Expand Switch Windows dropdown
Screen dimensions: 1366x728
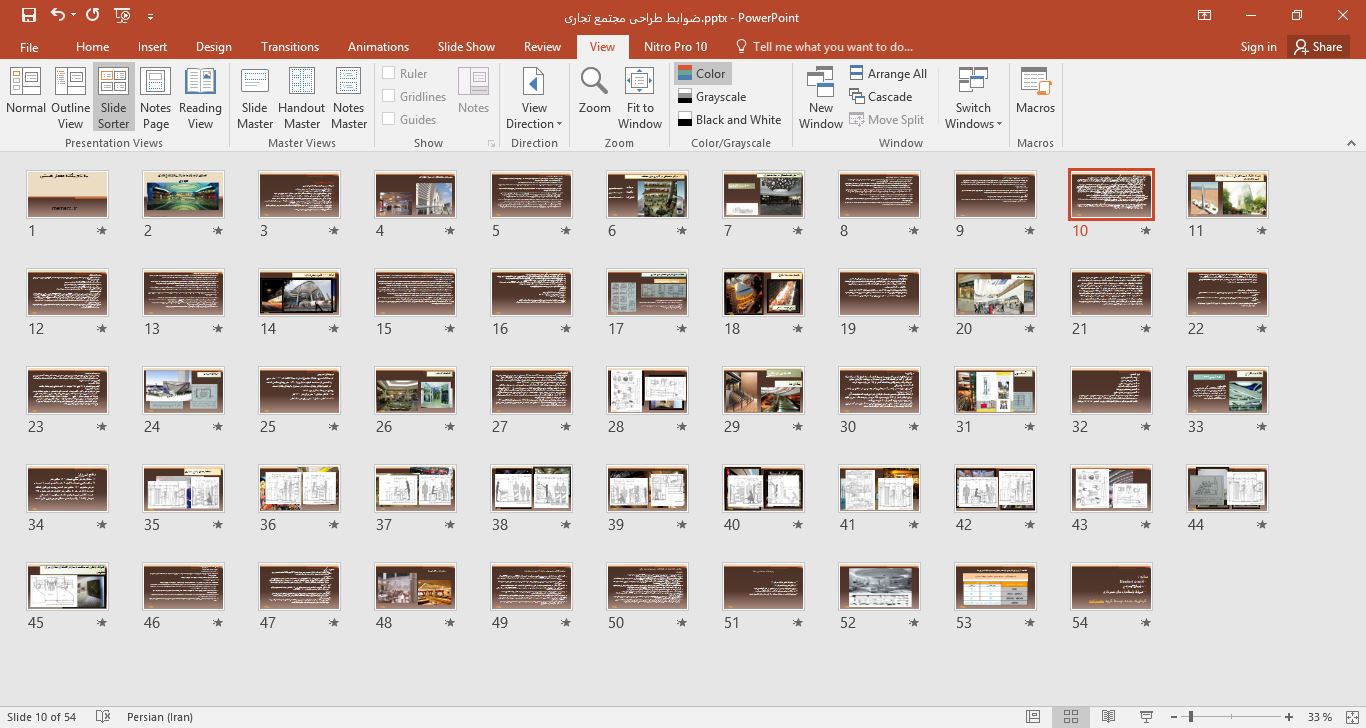(x=973, y=97)
